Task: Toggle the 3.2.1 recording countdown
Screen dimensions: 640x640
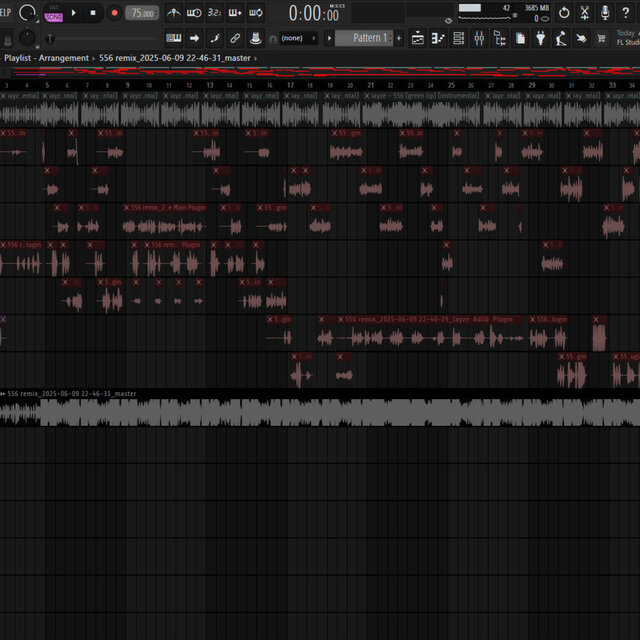Action: 214,13
